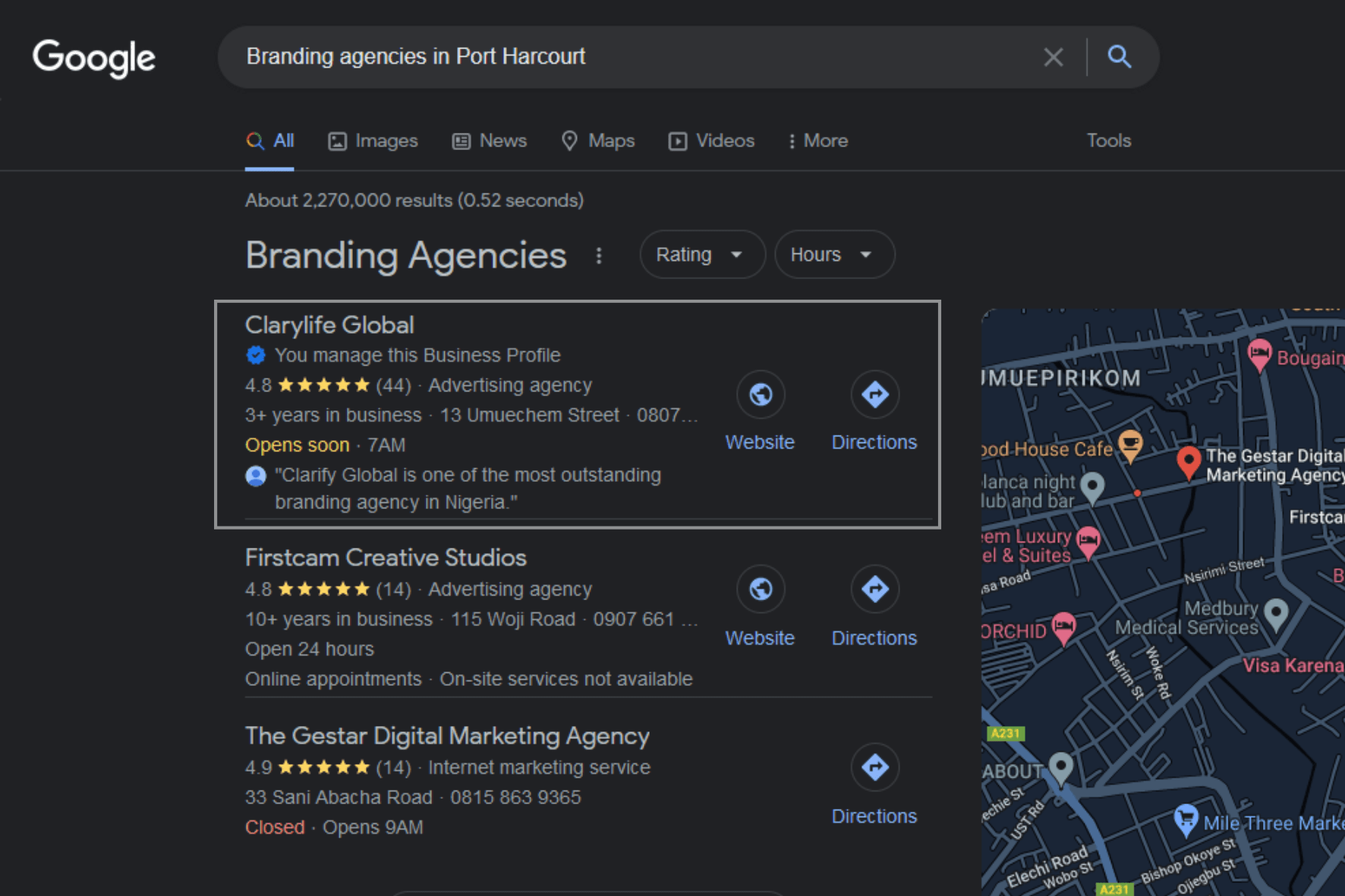Viewport: 1345px width, 896px height.
Task: Click Medbury Medical Services map pin
Action: click(x=1276, y=615)
